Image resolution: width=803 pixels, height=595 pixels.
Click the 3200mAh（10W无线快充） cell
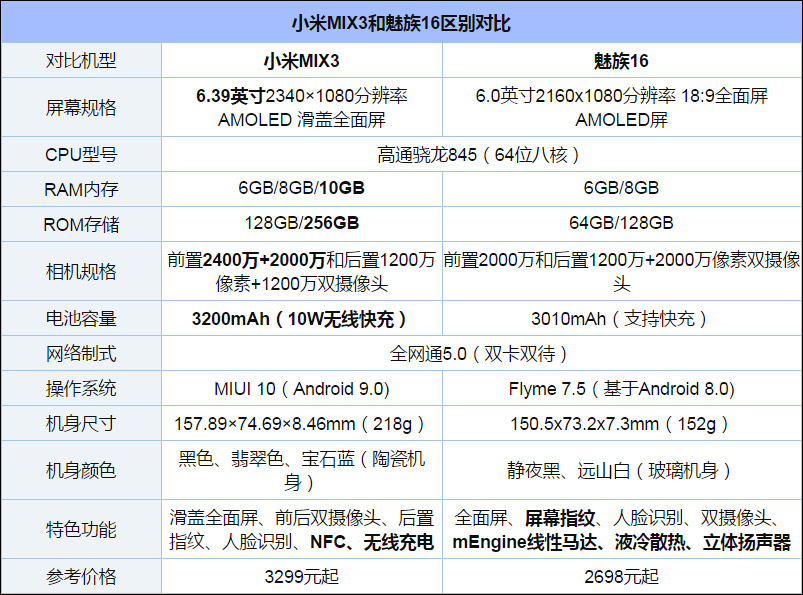[302, 318]
